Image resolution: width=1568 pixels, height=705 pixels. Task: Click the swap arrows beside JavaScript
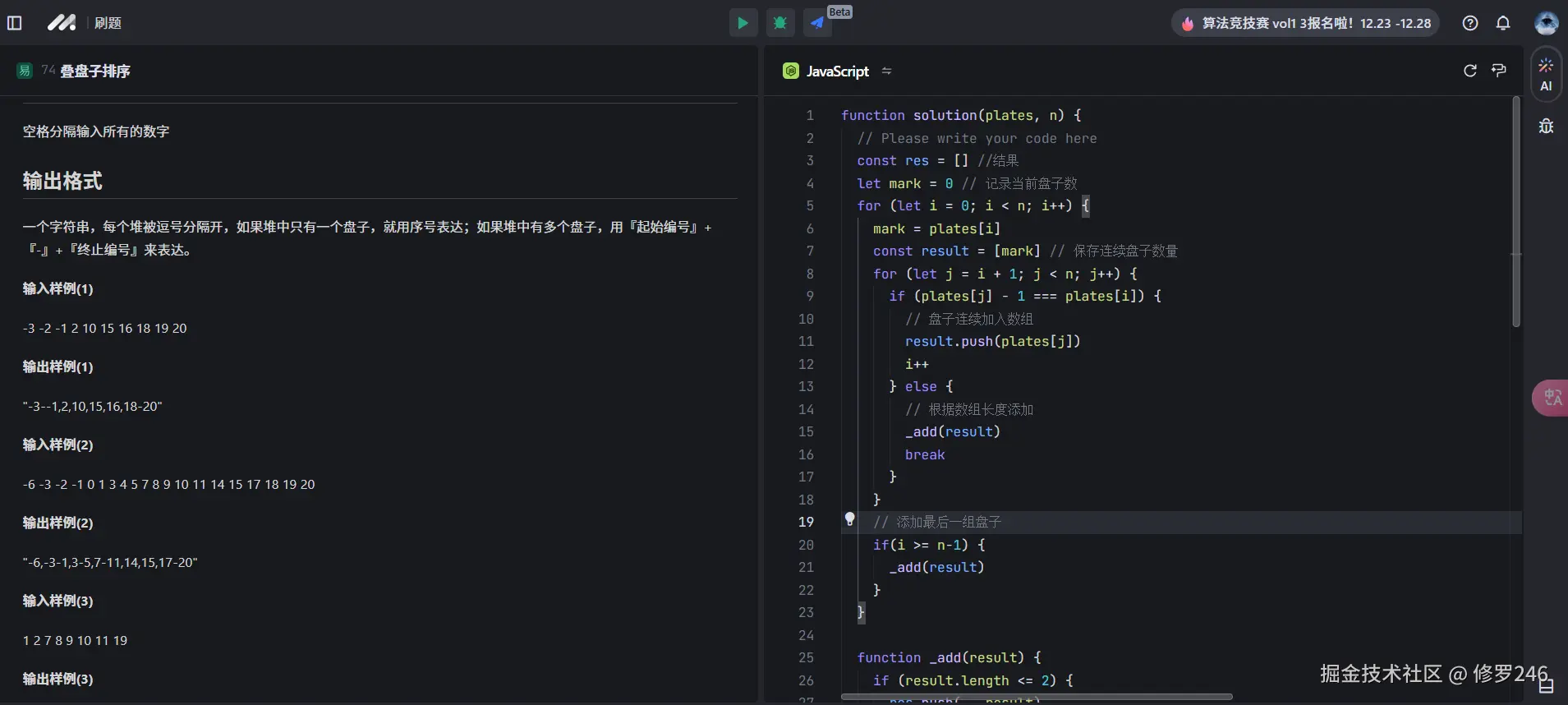[886, 71]
